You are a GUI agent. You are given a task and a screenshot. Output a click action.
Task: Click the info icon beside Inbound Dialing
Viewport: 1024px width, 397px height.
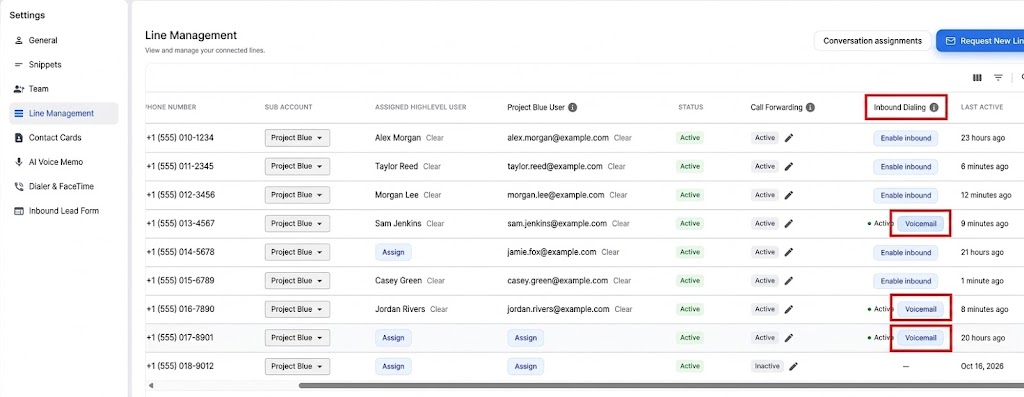tap(934, 107)
